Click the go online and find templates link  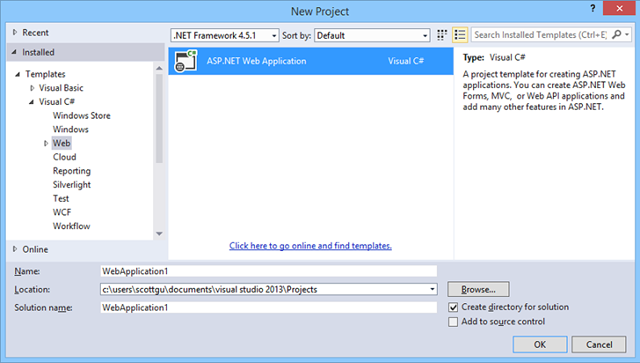[310, 246]
